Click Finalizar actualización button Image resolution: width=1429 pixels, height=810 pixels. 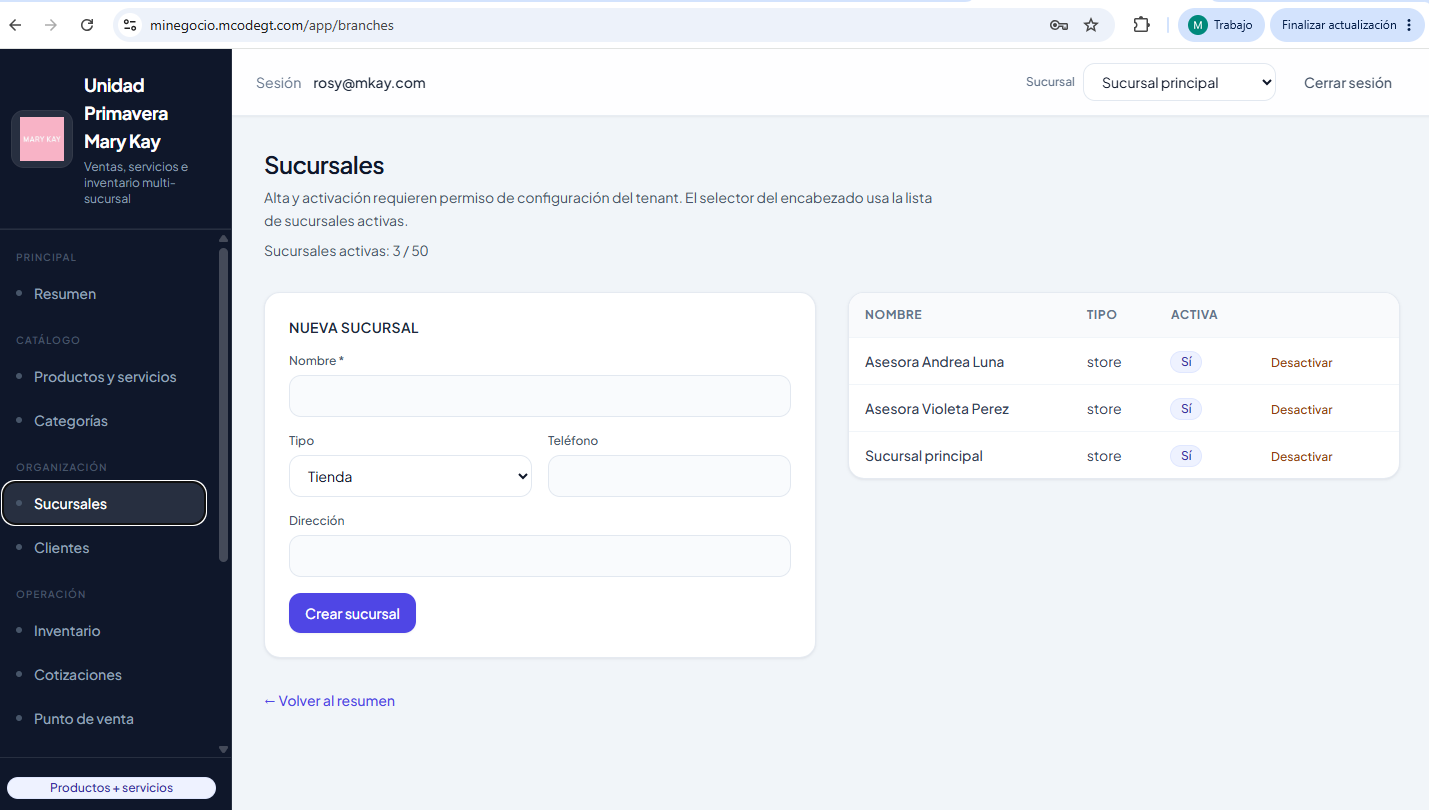1347,25
